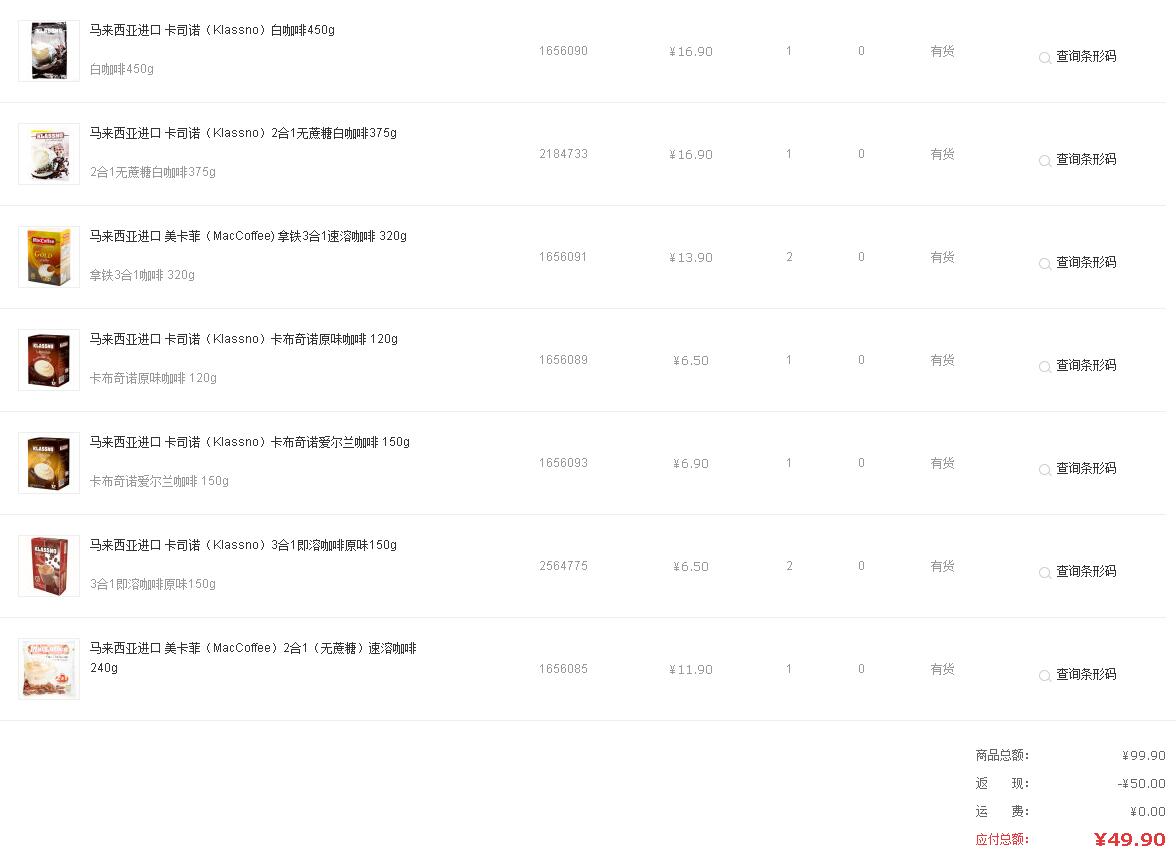The image size is (1176, 855).
Task: Click the barcode query icon for item 1656090
Action: click(1044, 58)
